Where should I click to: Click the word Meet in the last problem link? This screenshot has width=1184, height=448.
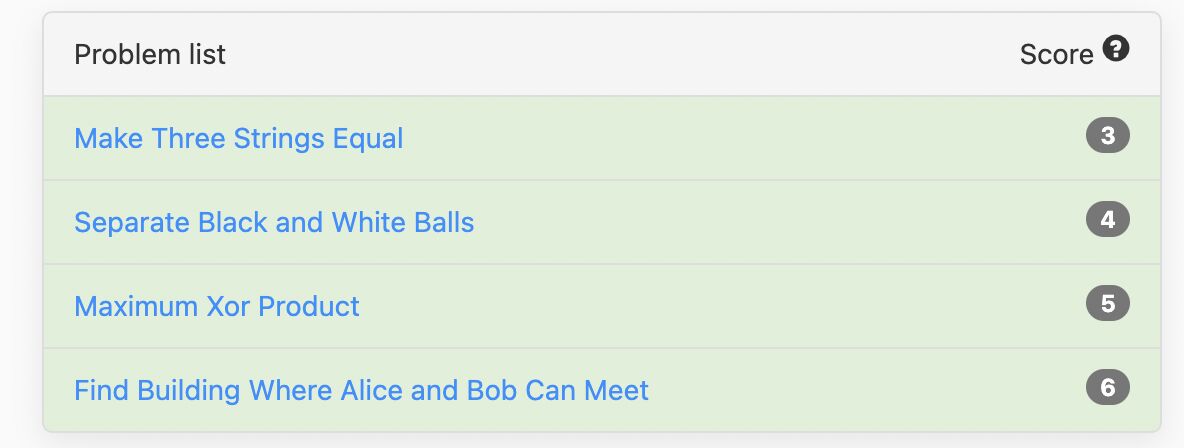(x=616, y=390)
